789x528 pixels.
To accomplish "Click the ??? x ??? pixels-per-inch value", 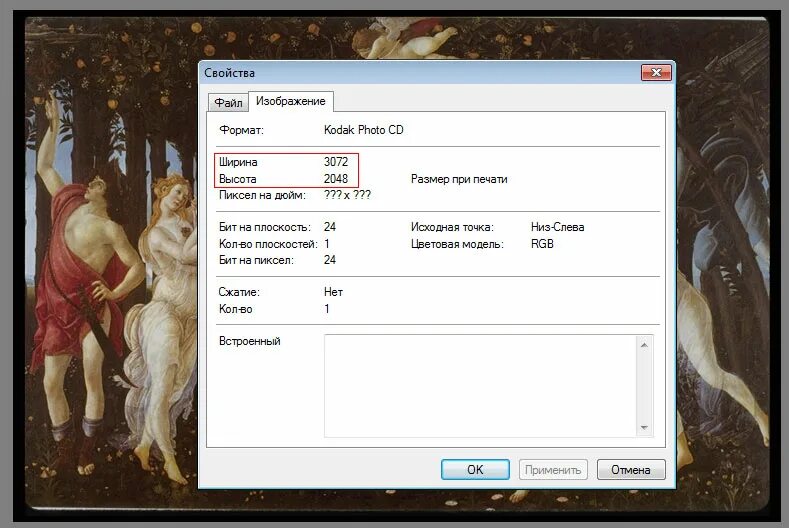I will point(347,195).
